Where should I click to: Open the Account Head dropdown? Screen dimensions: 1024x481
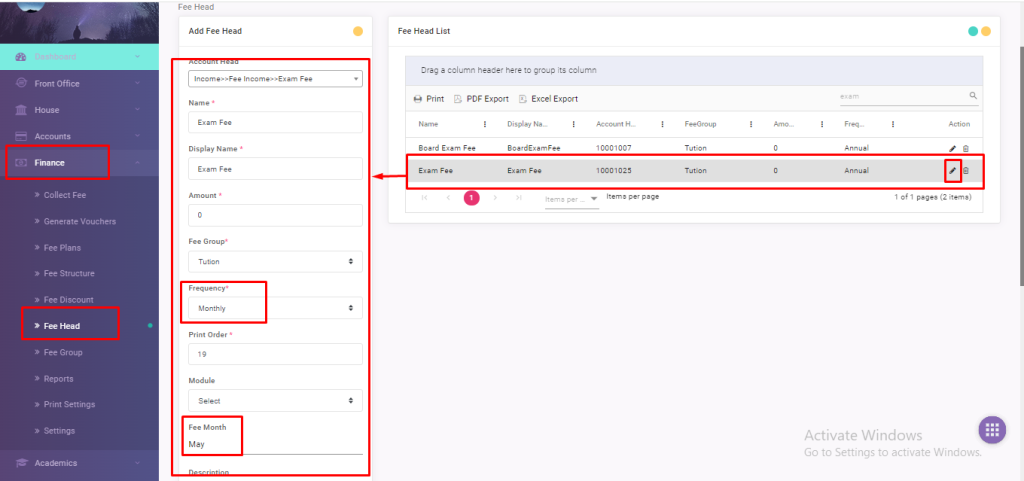pos(275,79)
